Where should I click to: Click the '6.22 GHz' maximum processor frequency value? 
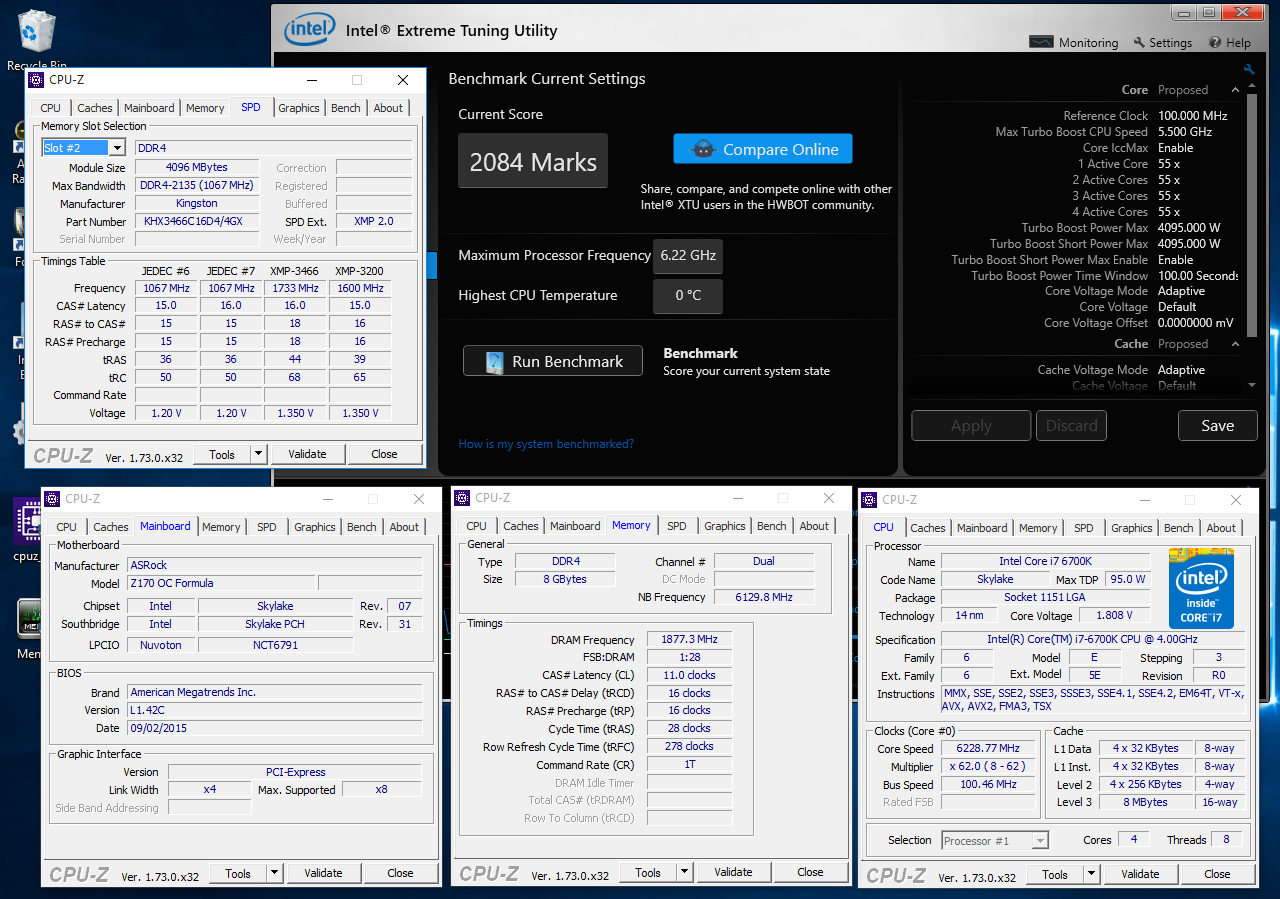pos(688,256)
